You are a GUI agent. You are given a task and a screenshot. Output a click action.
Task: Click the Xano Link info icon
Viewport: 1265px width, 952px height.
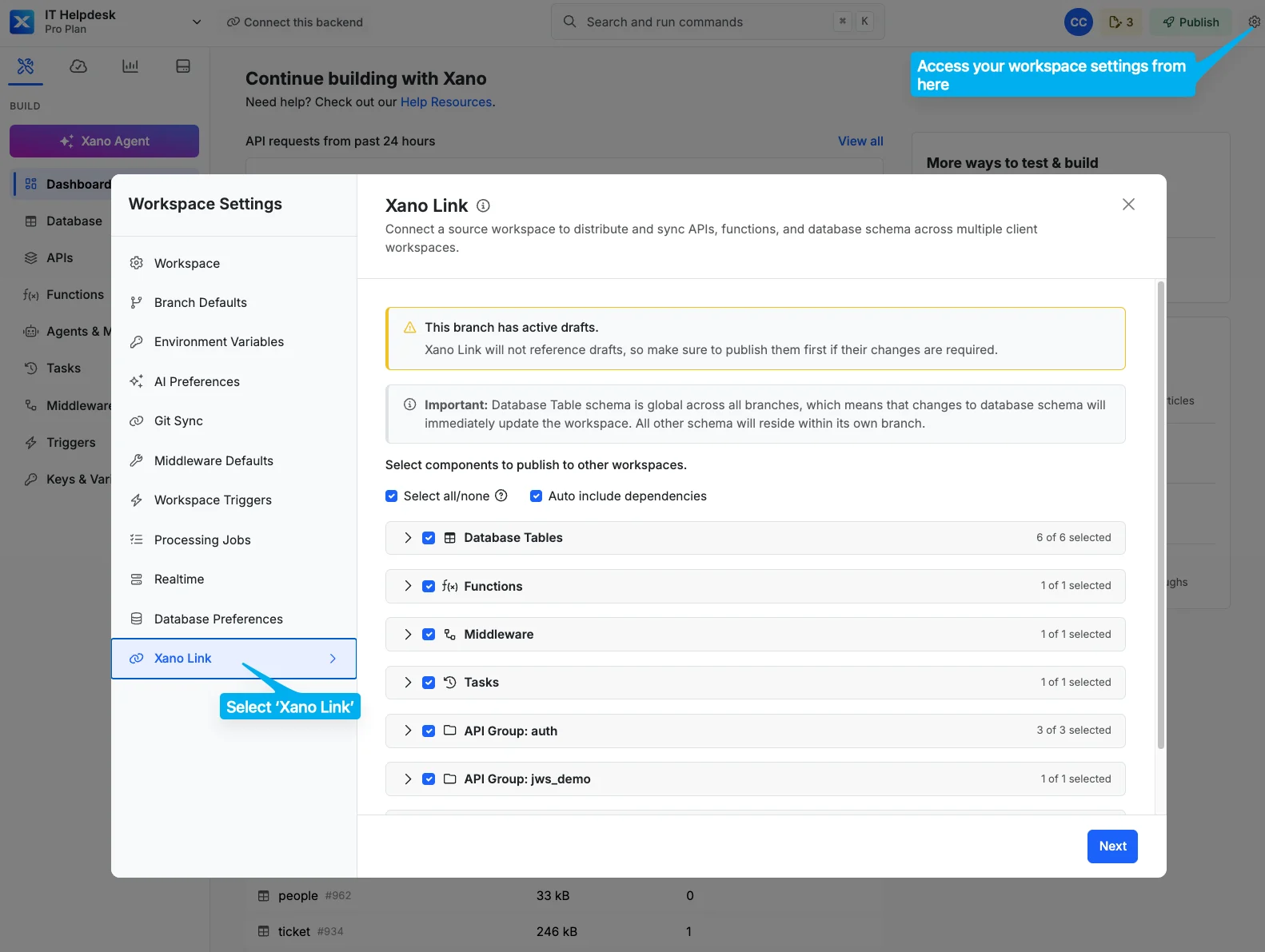483,205
